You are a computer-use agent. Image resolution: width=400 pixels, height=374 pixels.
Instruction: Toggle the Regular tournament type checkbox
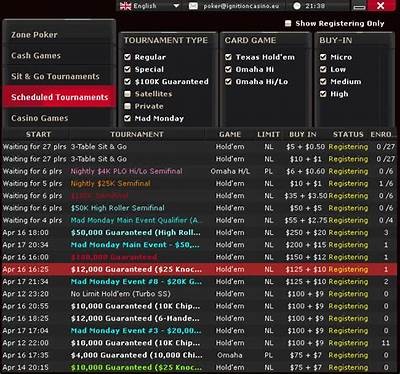point(127,57)
